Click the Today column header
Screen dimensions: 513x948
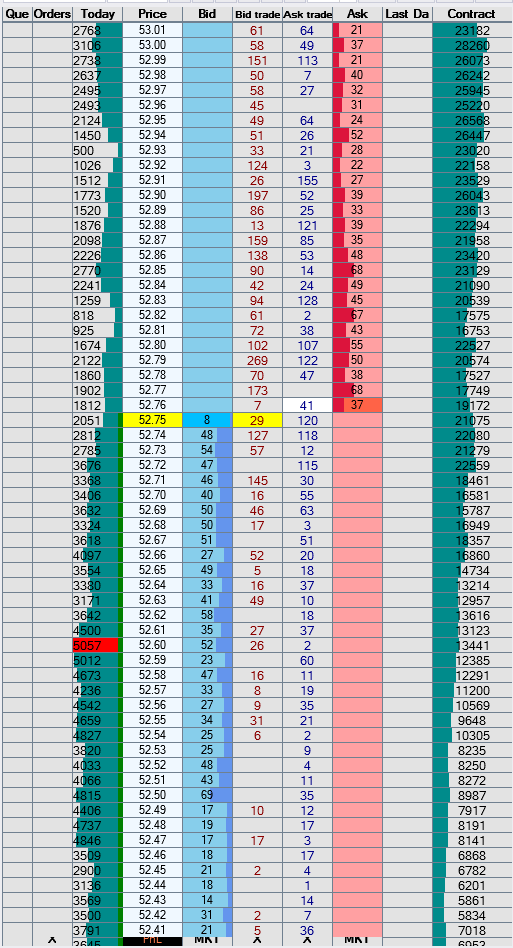(97, 14)
